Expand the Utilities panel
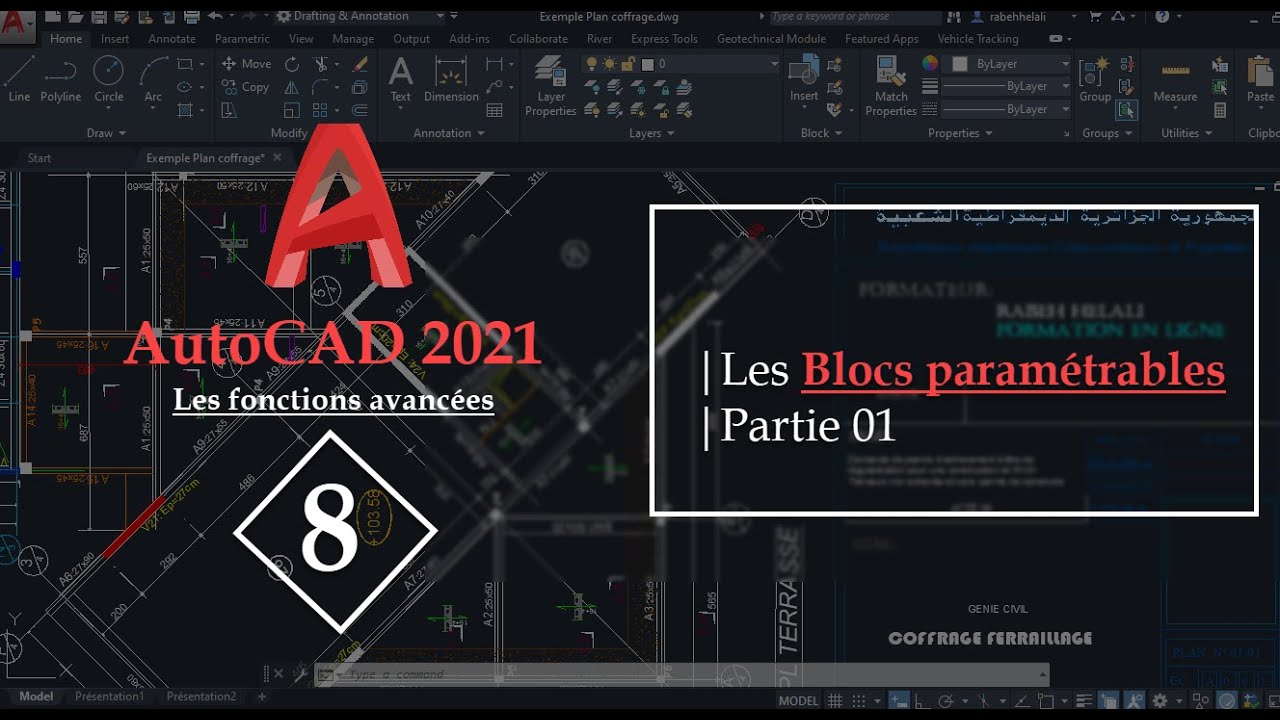This screenshot has height=720, width=1280. (x=1186, y=133)
